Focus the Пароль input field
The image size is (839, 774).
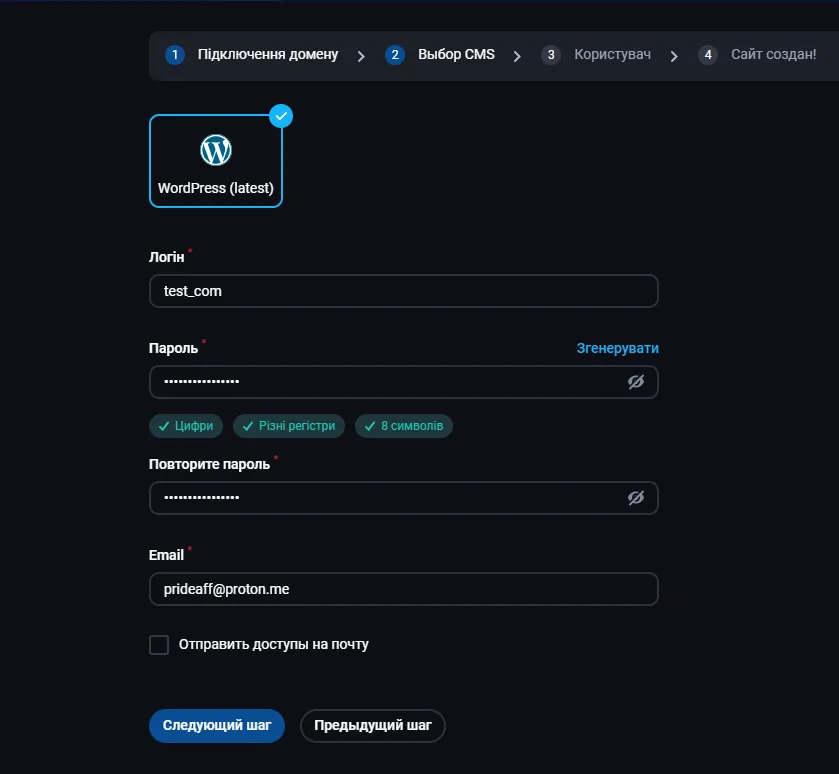(x=403, y=382)
